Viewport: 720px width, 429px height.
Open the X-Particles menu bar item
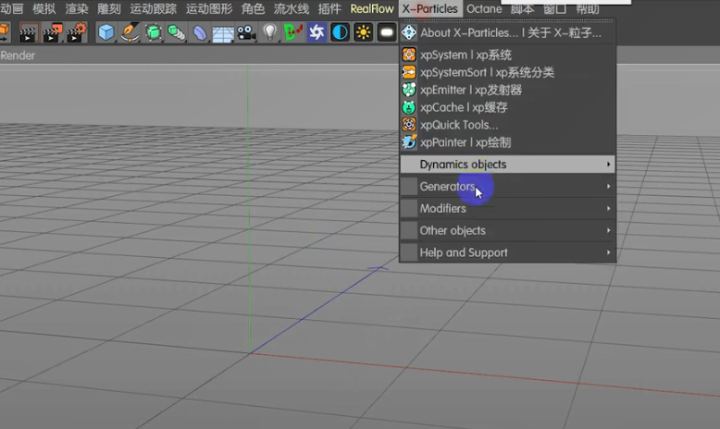[430, 9]
